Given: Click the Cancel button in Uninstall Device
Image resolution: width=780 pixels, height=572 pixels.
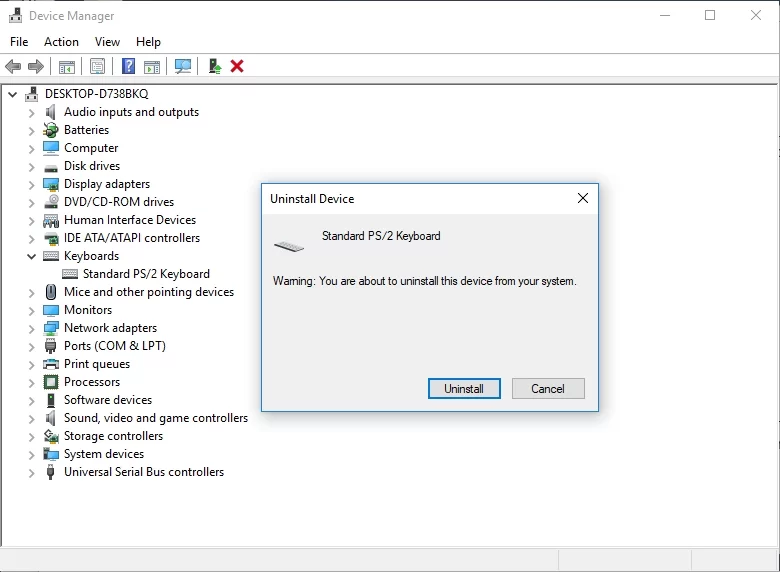Looking at the screenshot, I should click(548, 388).
